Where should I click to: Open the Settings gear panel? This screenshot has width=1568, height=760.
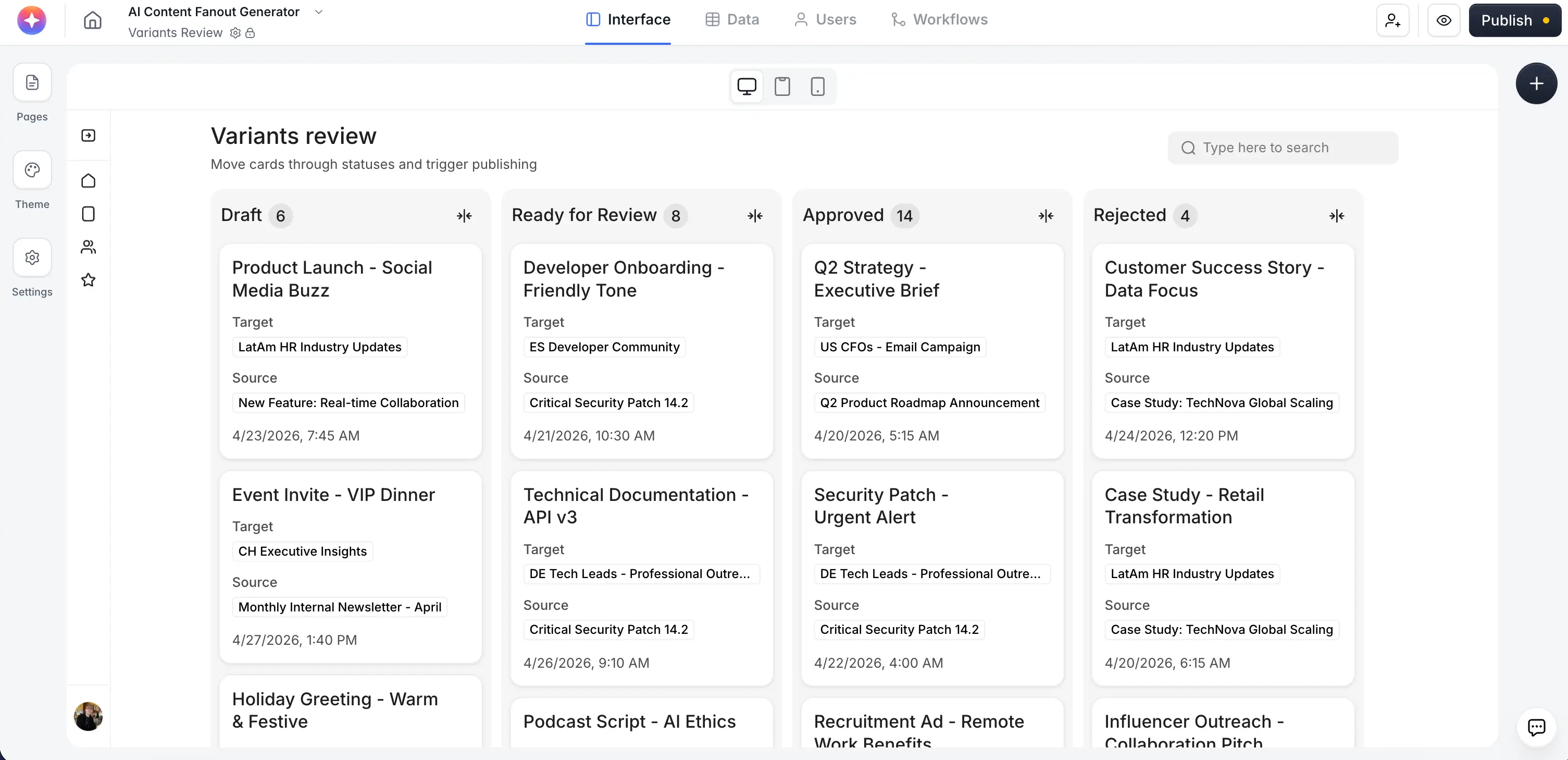pos(32,258)
